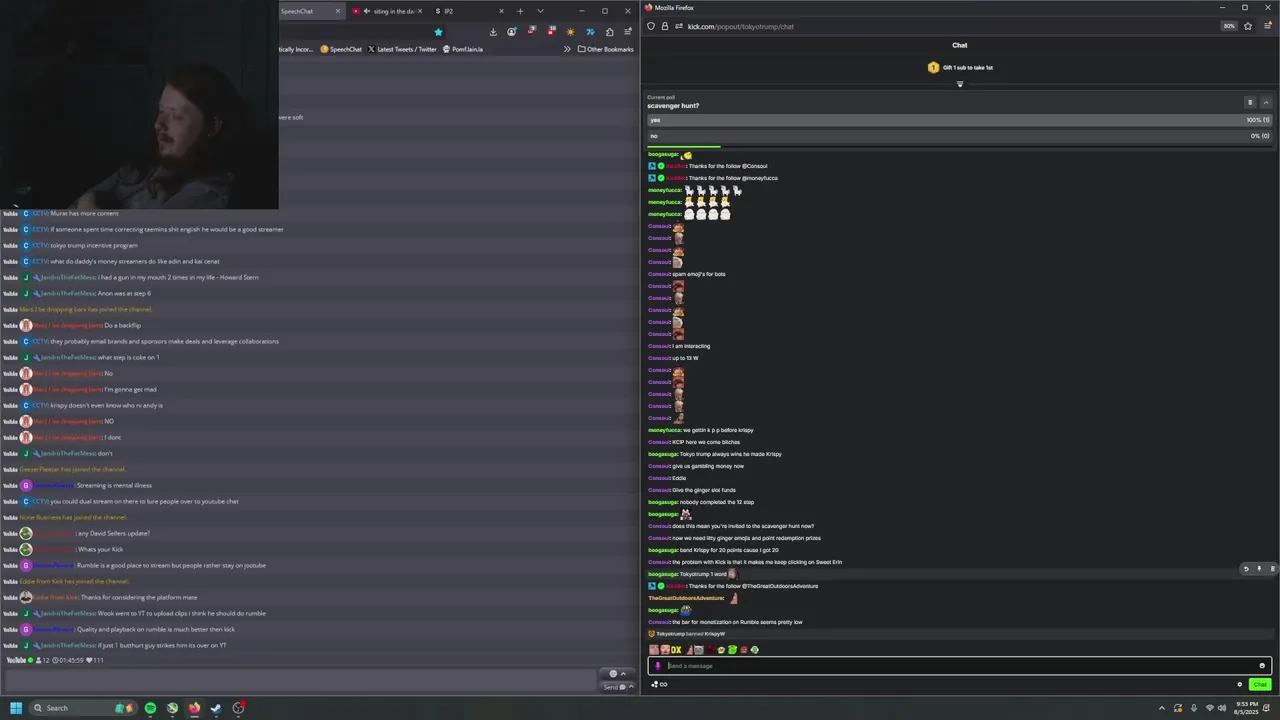
Task: Open the sun-shaped extension icon
Action: (x=571, y=32)
